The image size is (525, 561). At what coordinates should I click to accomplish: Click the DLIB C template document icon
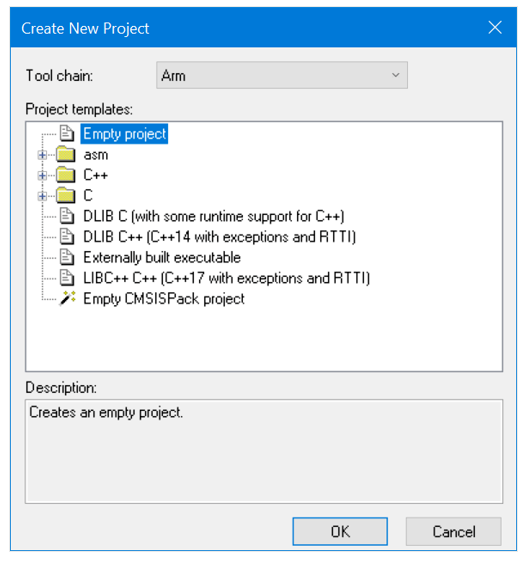[x=67, y=216]
